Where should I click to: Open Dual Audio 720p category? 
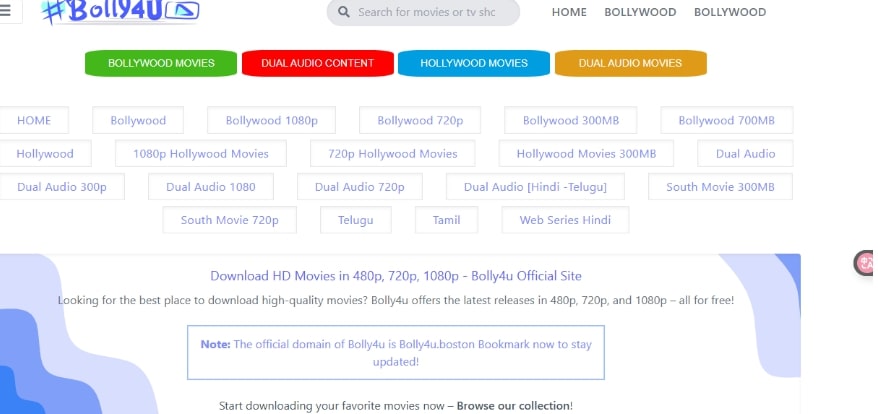point(359,187)
